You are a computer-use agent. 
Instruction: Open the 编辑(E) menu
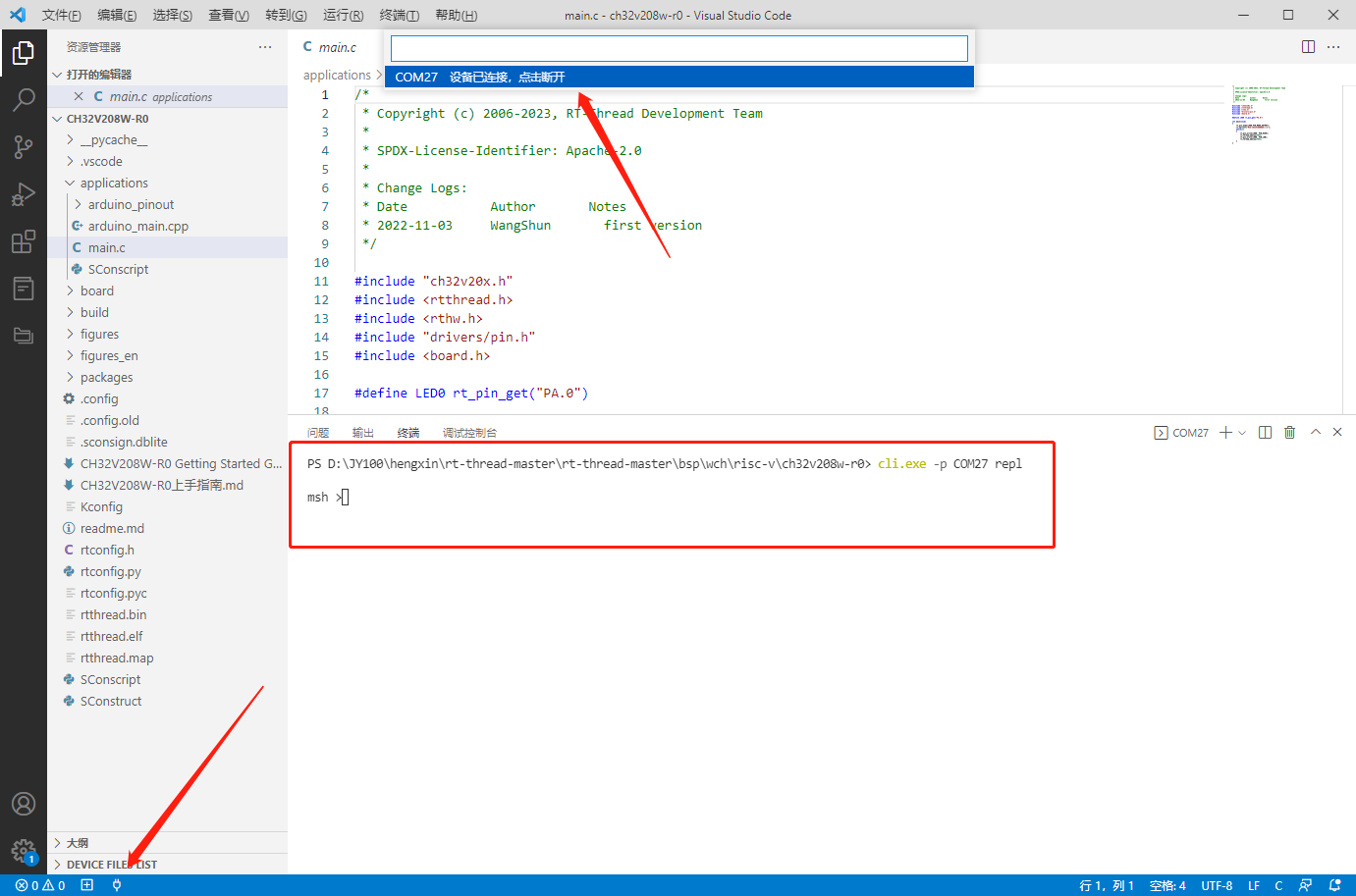pos(117,15)
